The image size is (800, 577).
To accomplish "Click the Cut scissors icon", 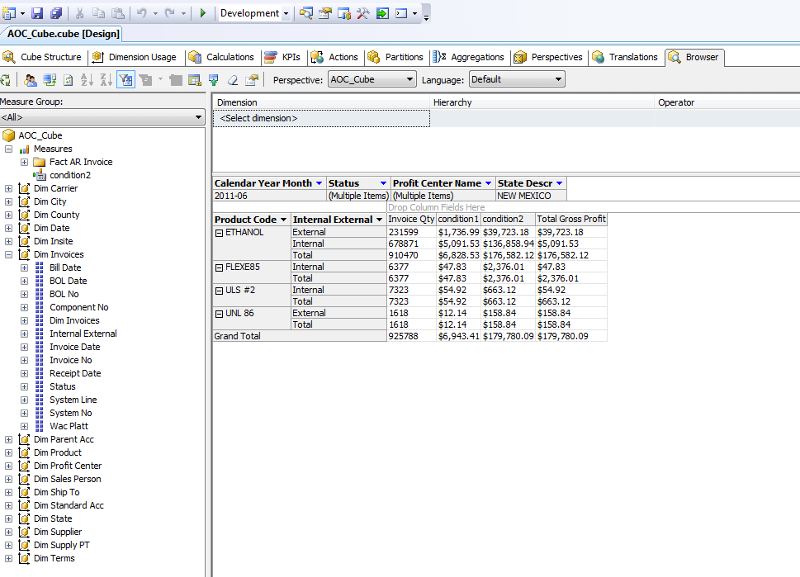I will pos(78,13).
